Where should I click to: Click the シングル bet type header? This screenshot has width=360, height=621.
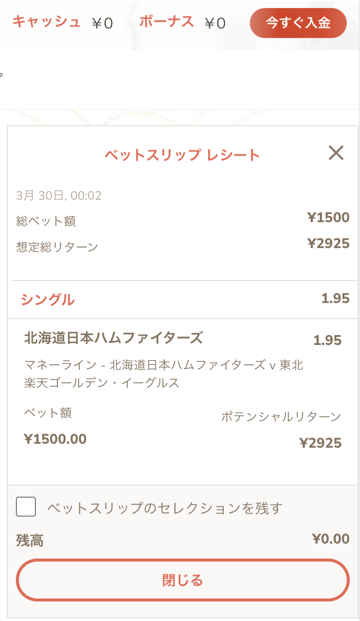tap(48, 299)
